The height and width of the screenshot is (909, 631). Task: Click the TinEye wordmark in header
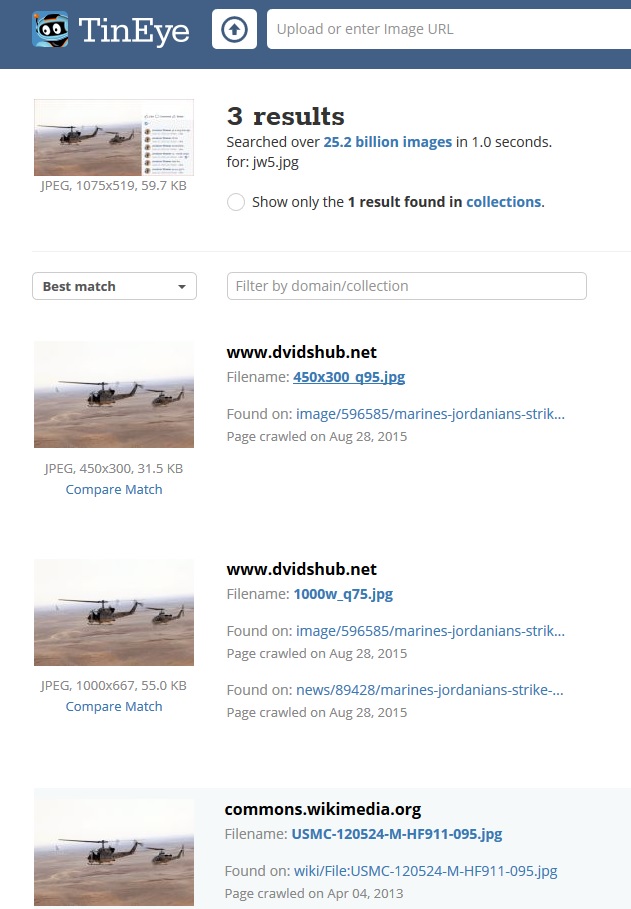[134, 31]
